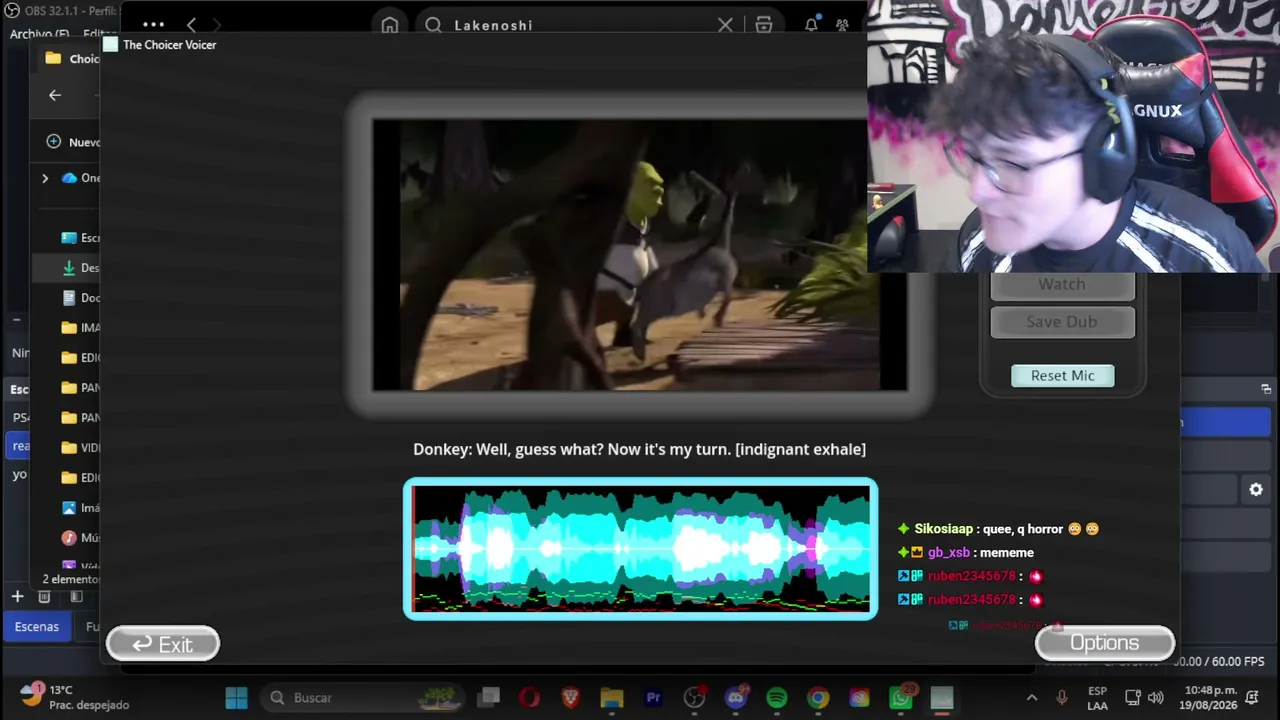Click the audio waveform display
Viewport: 1280px width, 720px height.
click(640, 549)
